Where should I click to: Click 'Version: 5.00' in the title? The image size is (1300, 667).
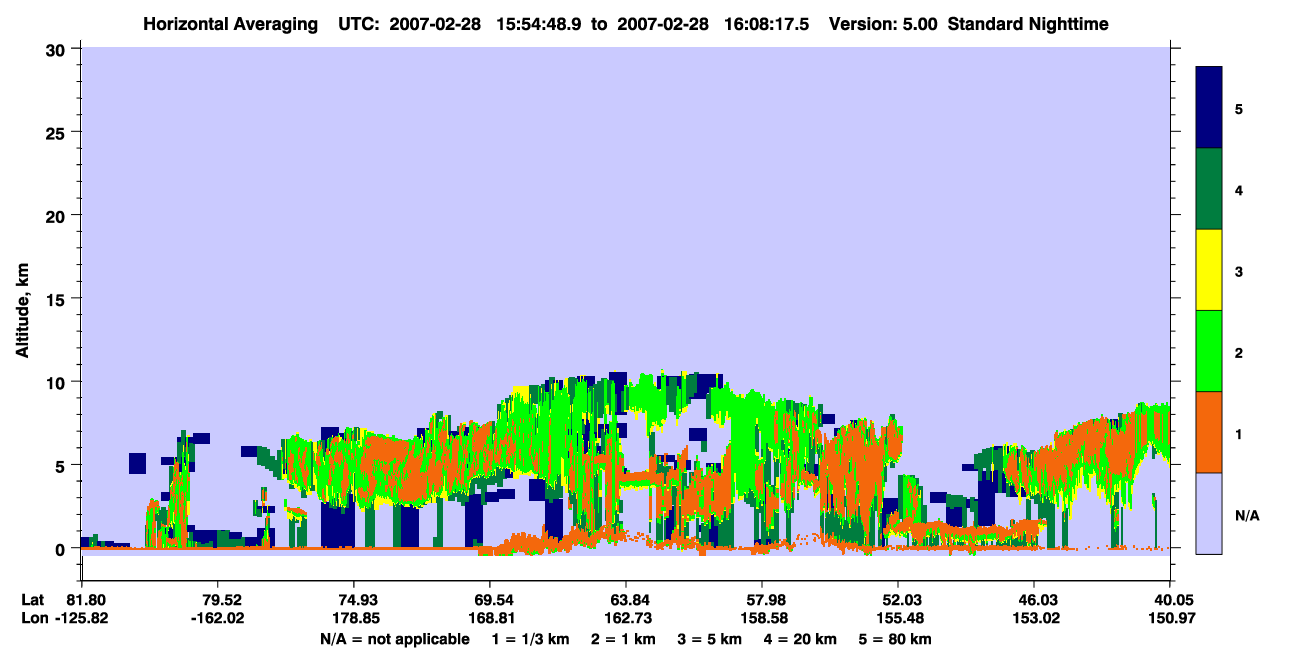tap(883, 23)
